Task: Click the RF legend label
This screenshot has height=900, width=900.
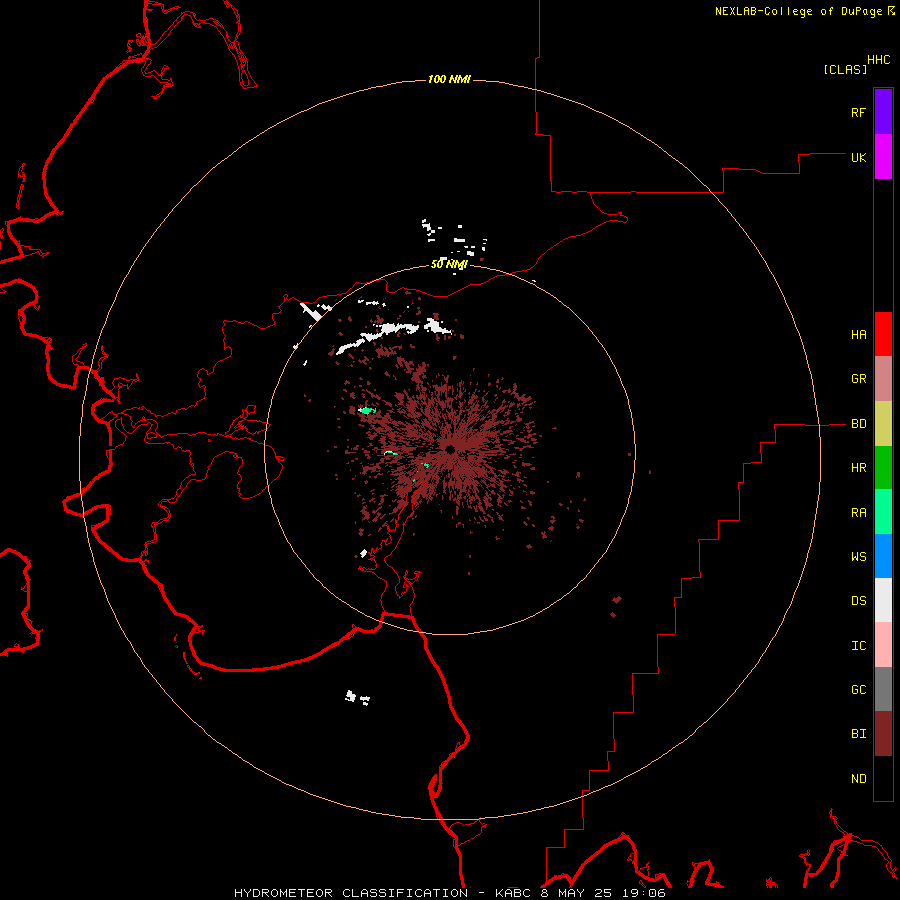Action: tap(858, 112)
